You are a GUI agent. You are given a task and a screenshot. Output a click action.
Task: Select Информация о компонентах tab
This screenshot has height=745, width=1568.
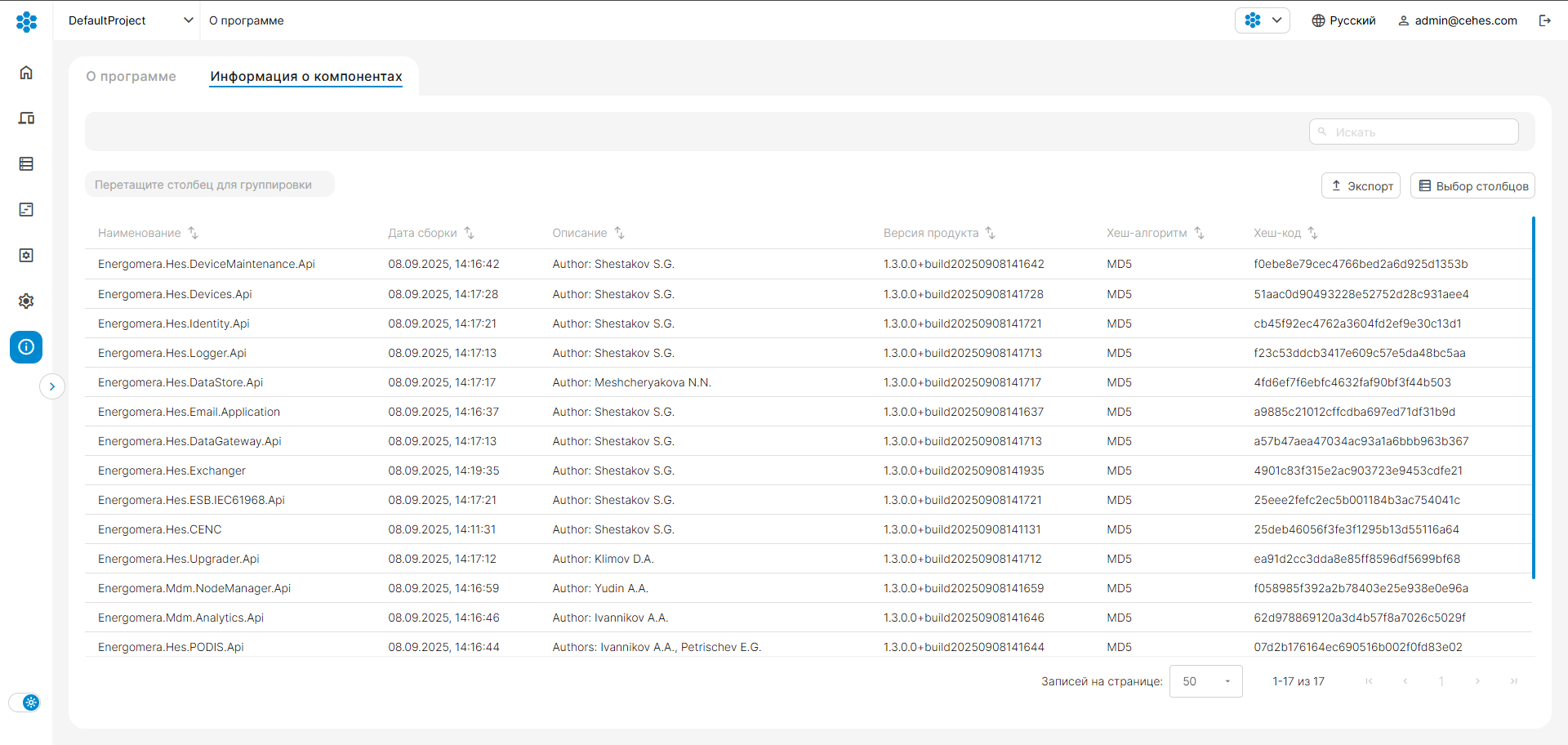[306, 76]
